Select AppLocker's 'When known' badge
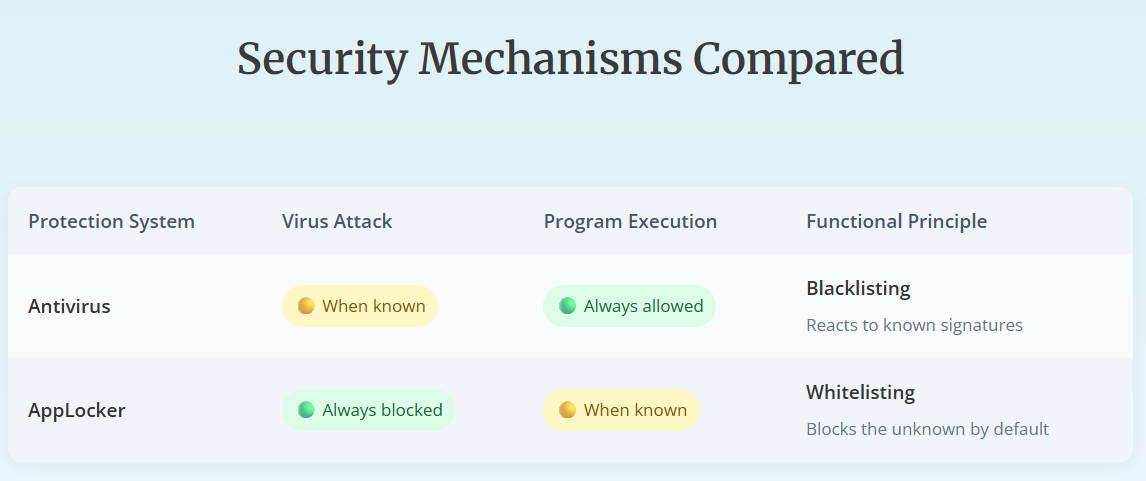 click(x=621, y=409)
